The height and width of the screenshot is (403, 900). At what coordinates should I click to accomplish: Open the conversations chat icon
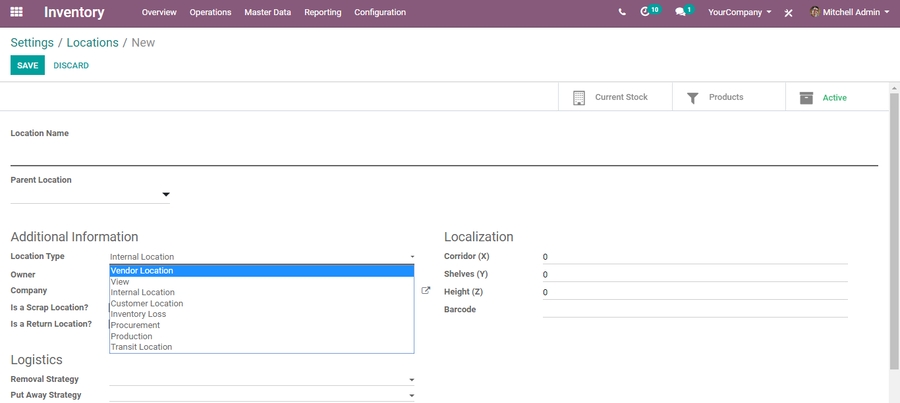coord(681,12)
